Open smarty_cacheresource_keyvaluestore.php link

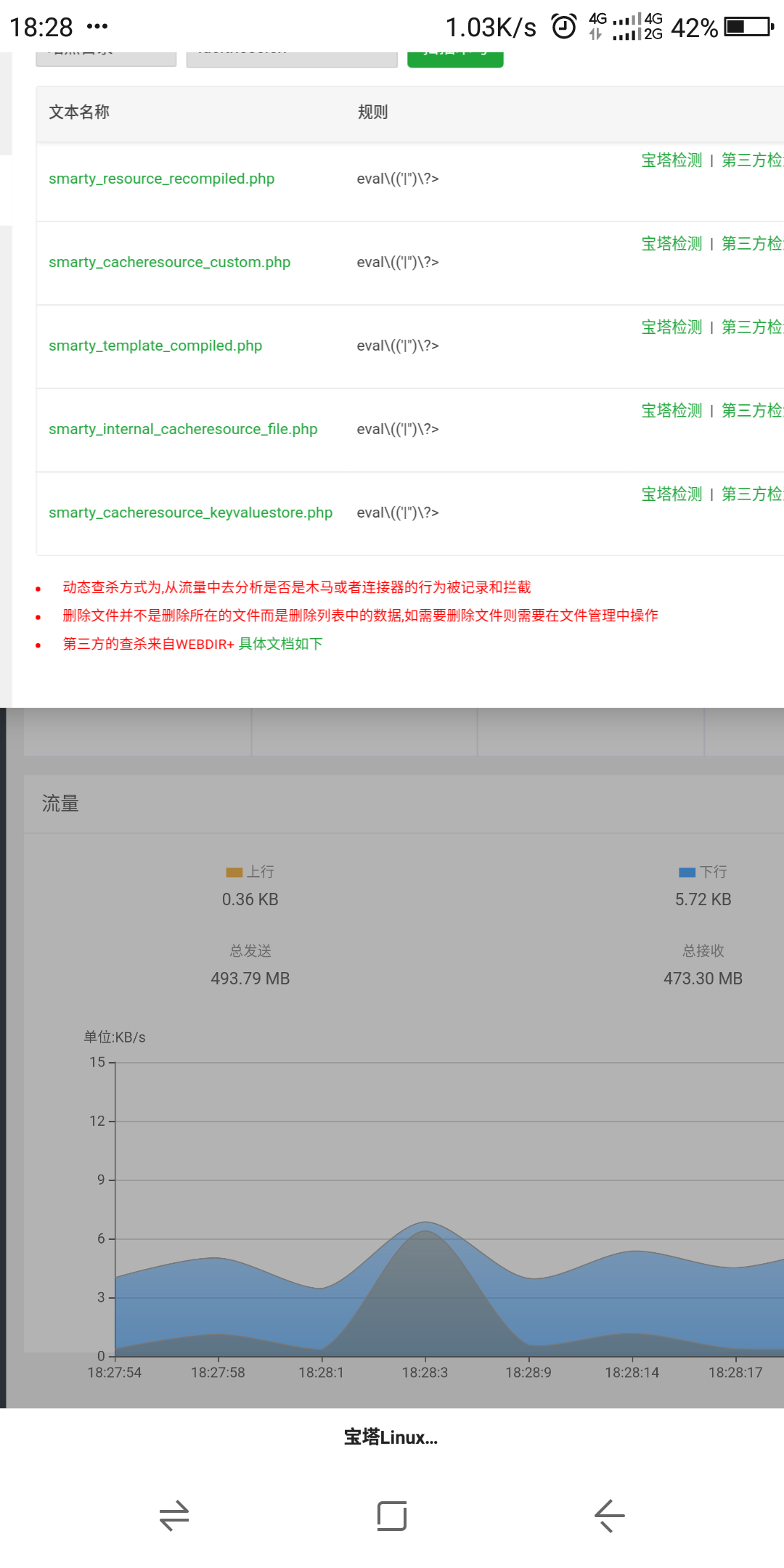point(190,513)
